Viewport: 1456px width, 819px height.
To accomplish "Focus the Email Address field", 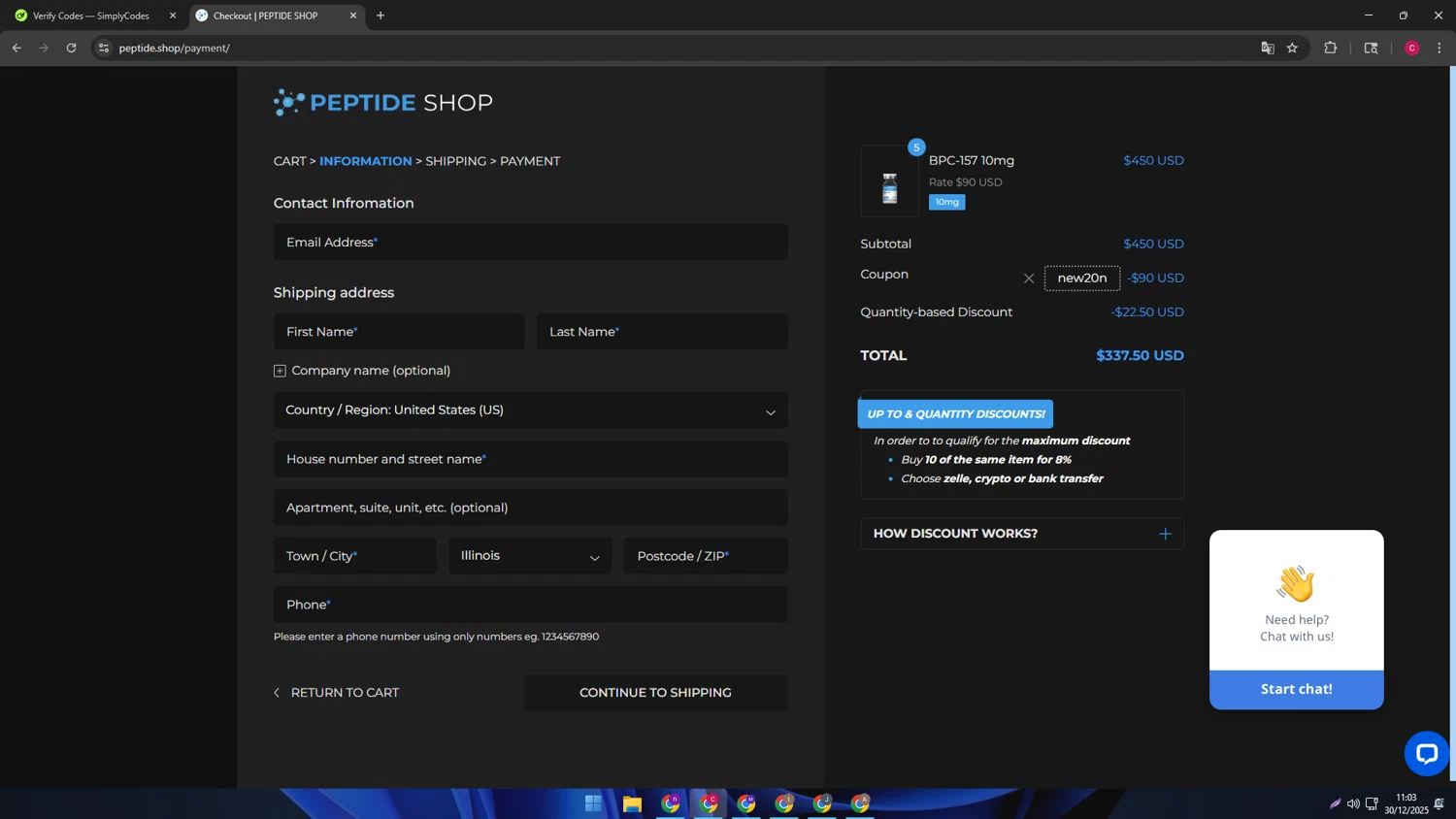I will click(530, 243).
